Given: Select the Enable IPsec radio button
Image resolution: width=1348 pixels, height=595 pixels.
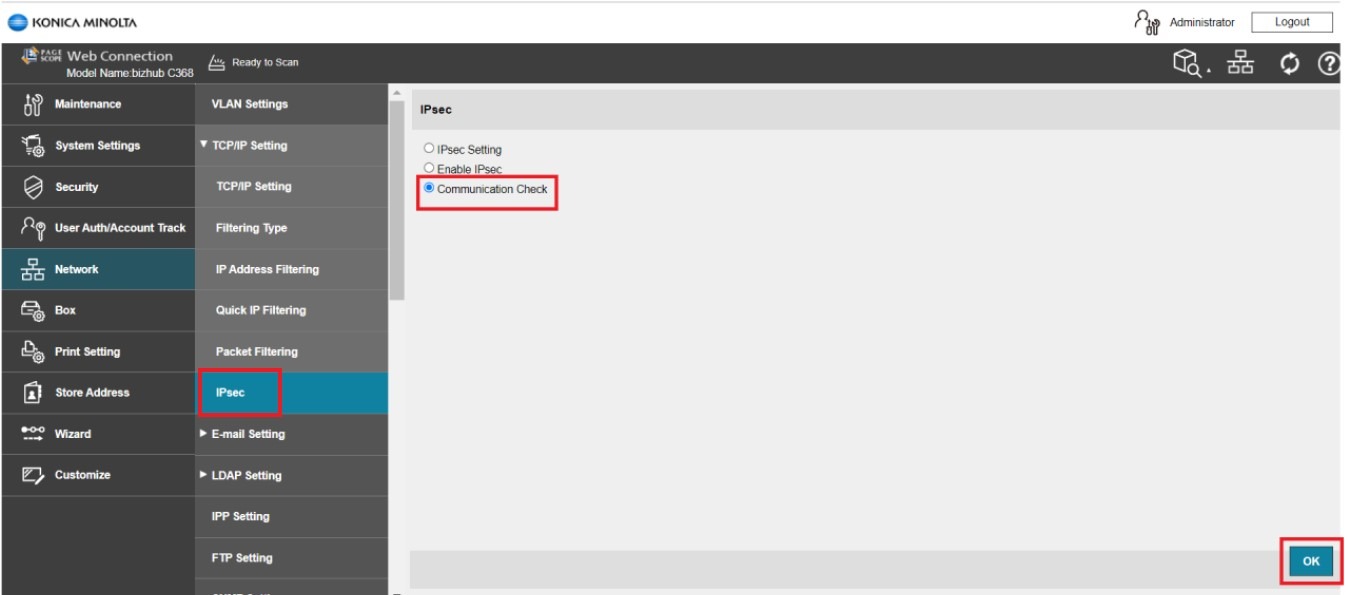Looking at the screenshot, I should pyautogui.click(x=429, y=169).
